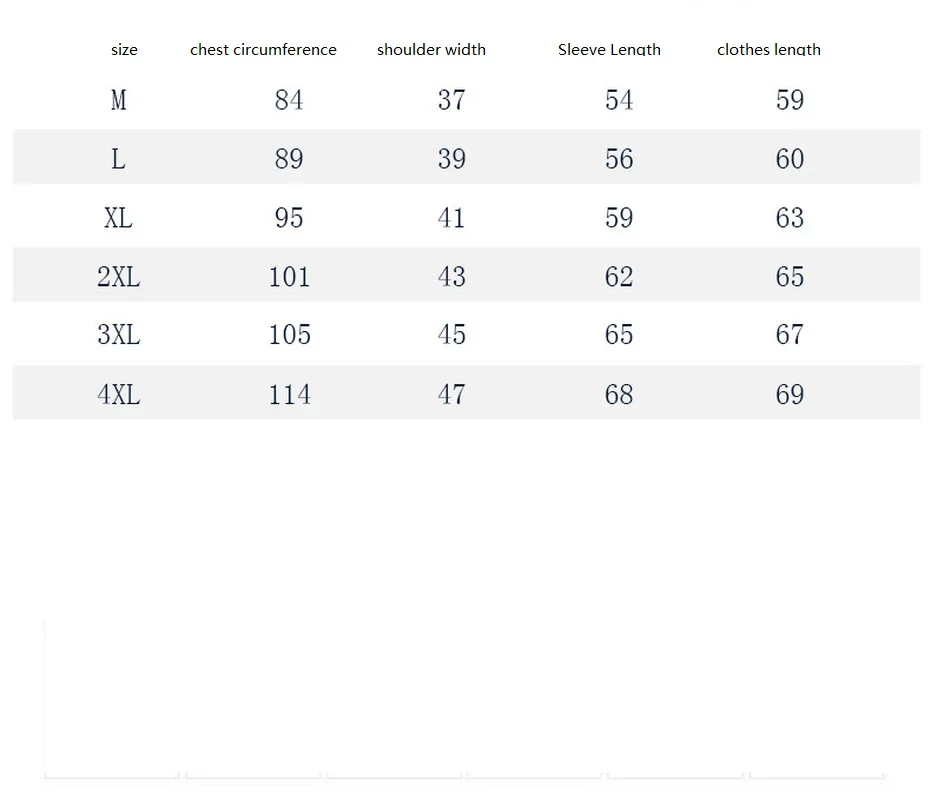The height and width of the screenshot is (800, 931).
Task: Click the "size" column header
Action: [x=124, y=50]
